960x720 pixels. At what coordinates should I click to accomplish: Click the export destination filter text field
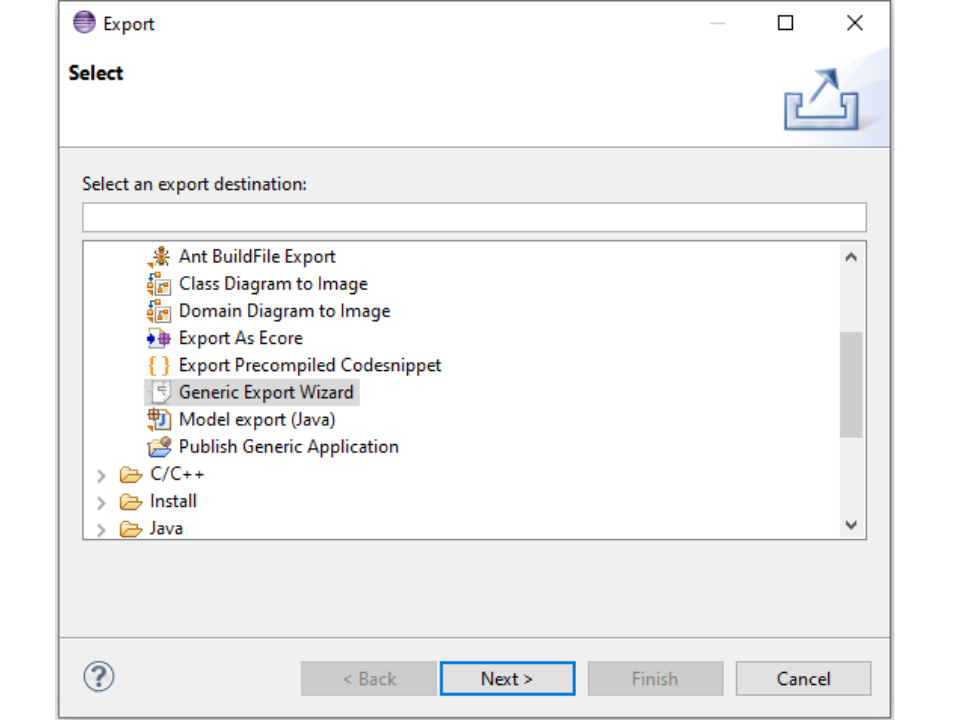point(474,217)
